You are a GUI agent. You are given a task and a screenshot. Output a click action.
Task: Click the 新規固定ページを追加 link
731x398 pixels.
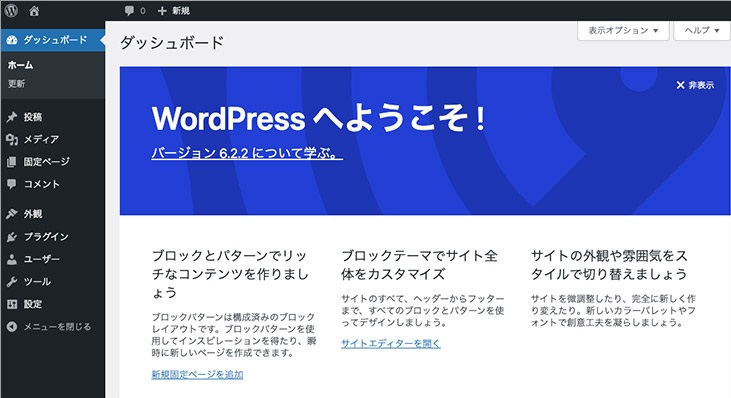coord(197,374)
